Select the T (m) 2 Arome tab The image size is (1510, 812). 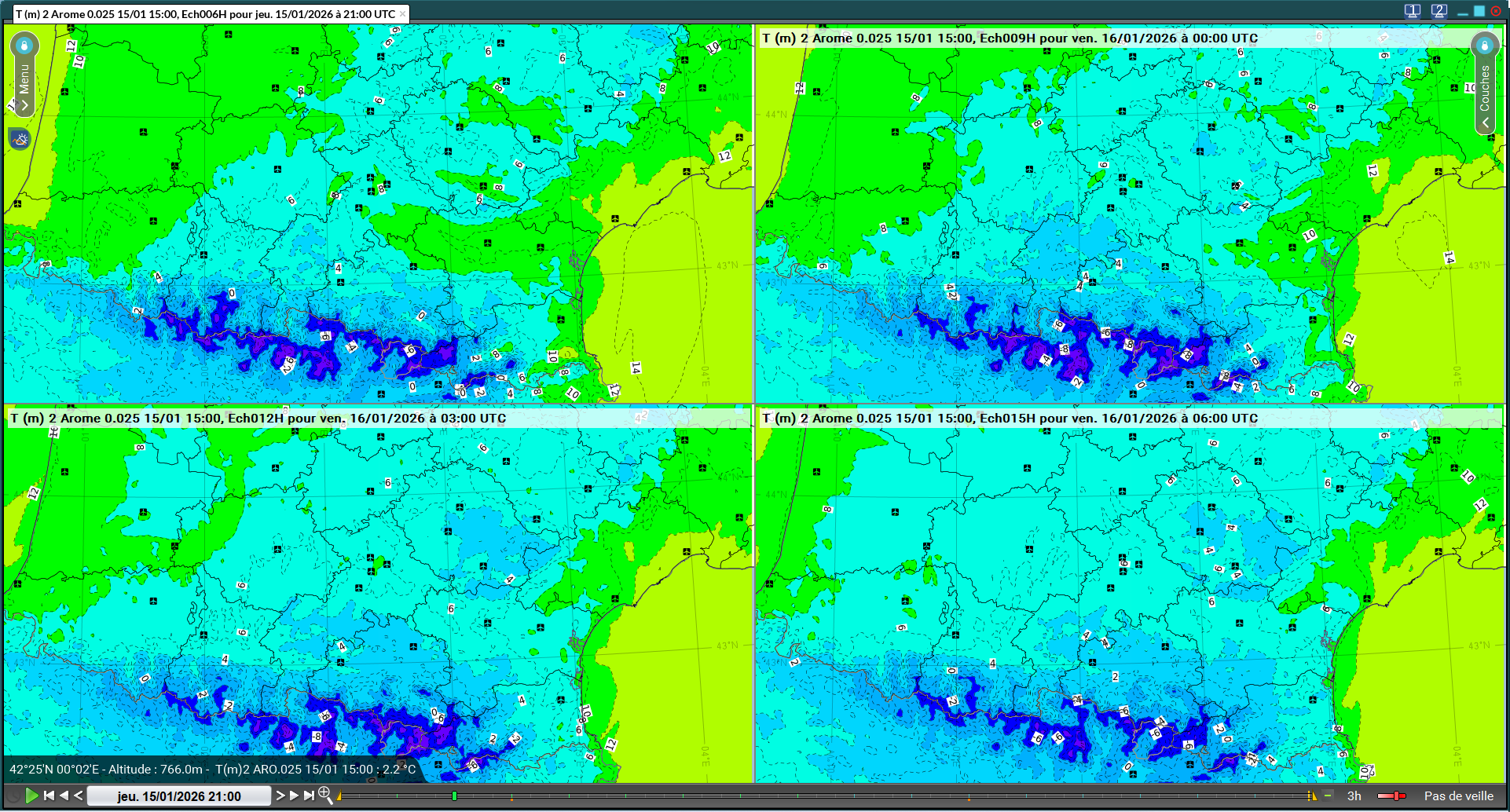(x=206, y=14)
